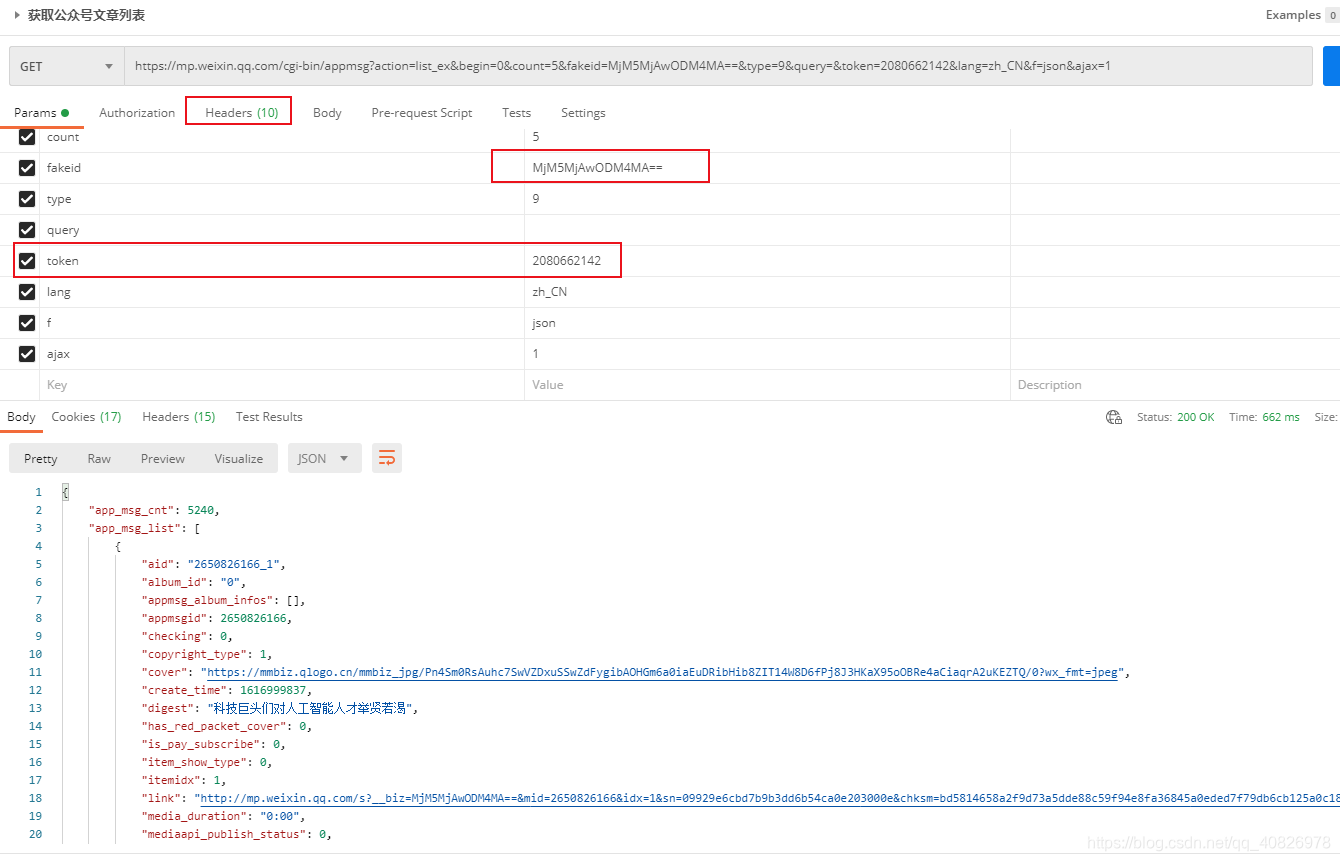1340x861 pixels.
Task: Uncheck the lang parameter checkbox
Action: click(27, 292)
